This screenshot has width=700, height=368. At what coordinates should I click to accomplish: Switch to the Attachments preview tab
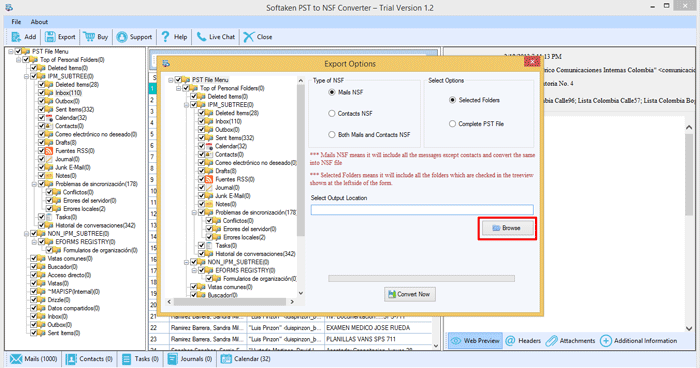click(571, 341)
